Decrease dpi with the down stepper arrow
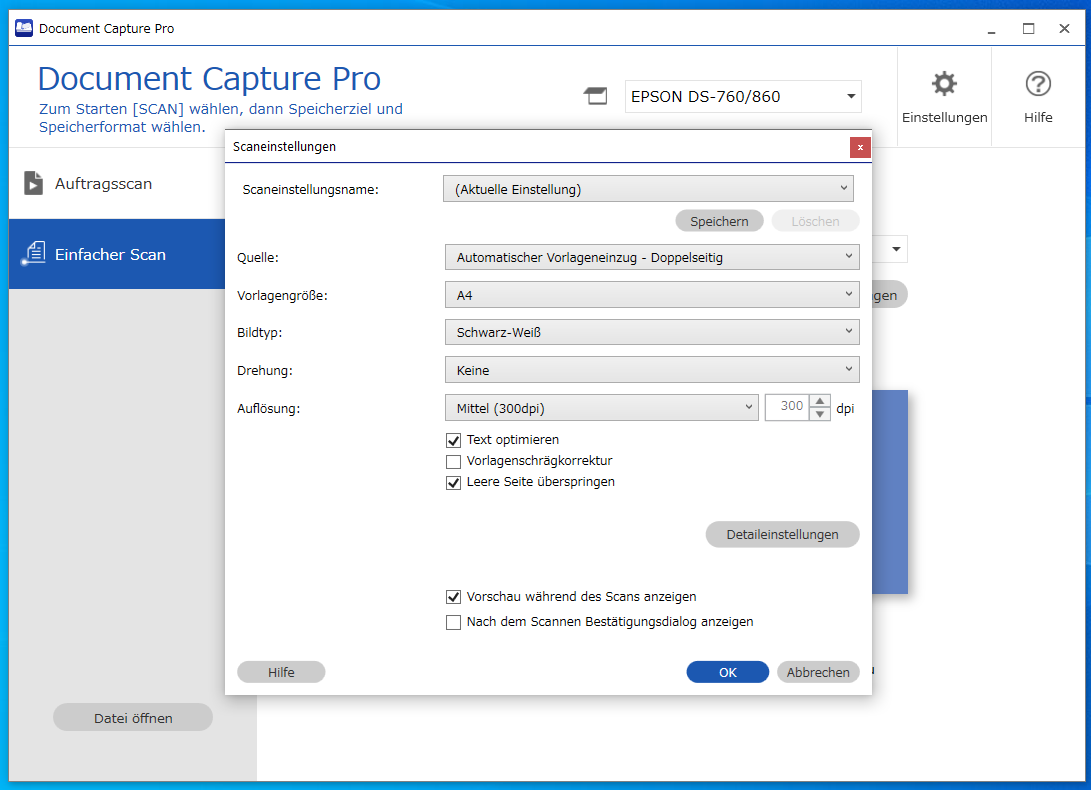The height and width of the screenshot is (790, 1091). coord(820,414)
